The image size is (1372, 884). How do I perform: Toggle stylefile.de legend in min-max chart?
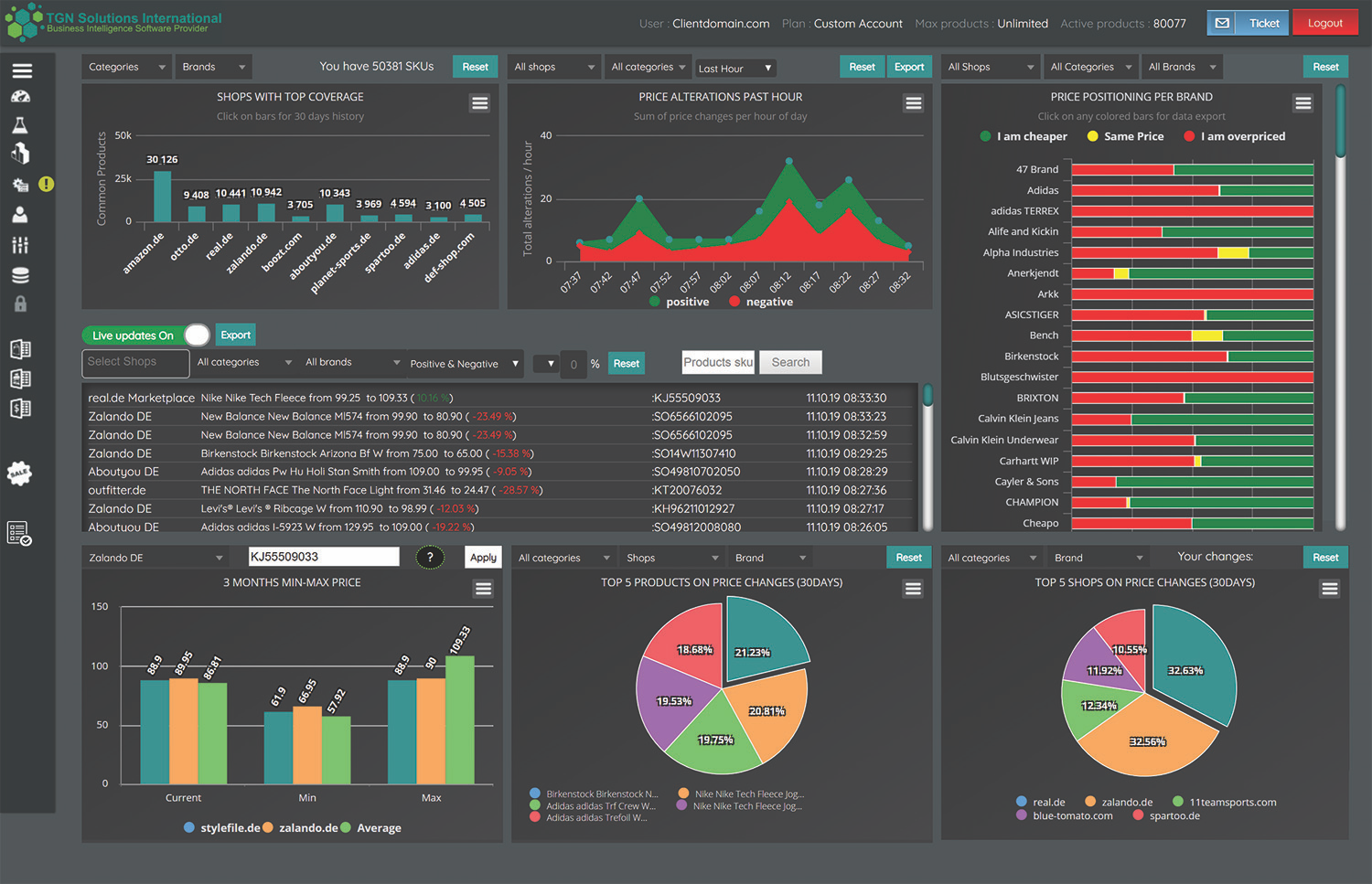click(x=221, y=827)
